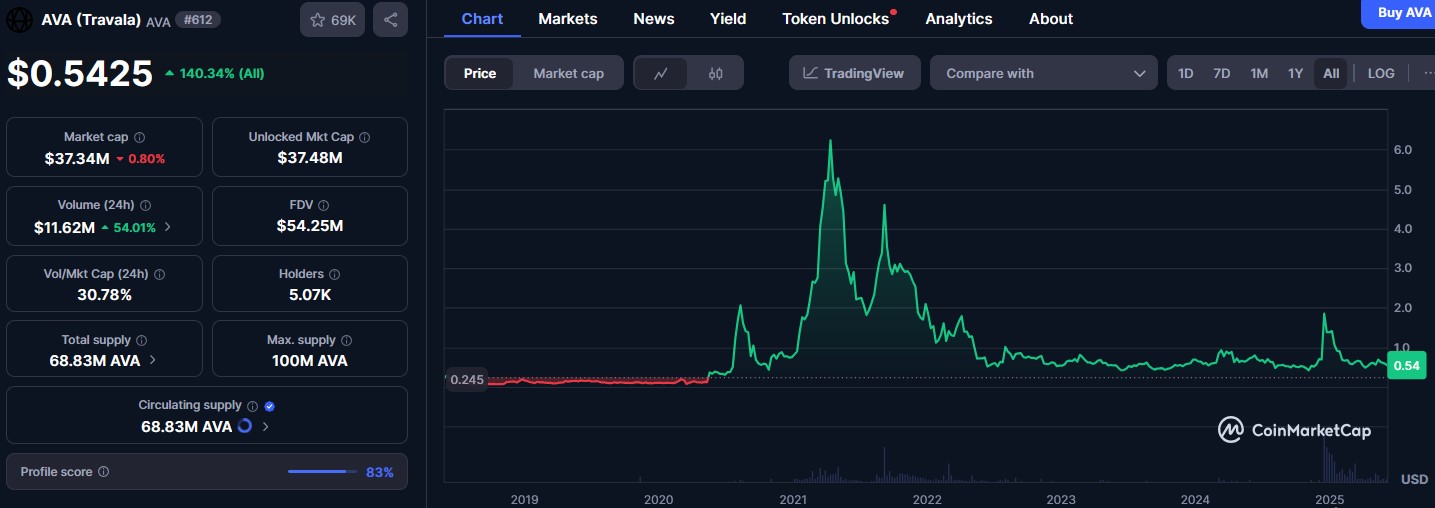Add AVA to watchlist via star button

[x=332, y=19]
